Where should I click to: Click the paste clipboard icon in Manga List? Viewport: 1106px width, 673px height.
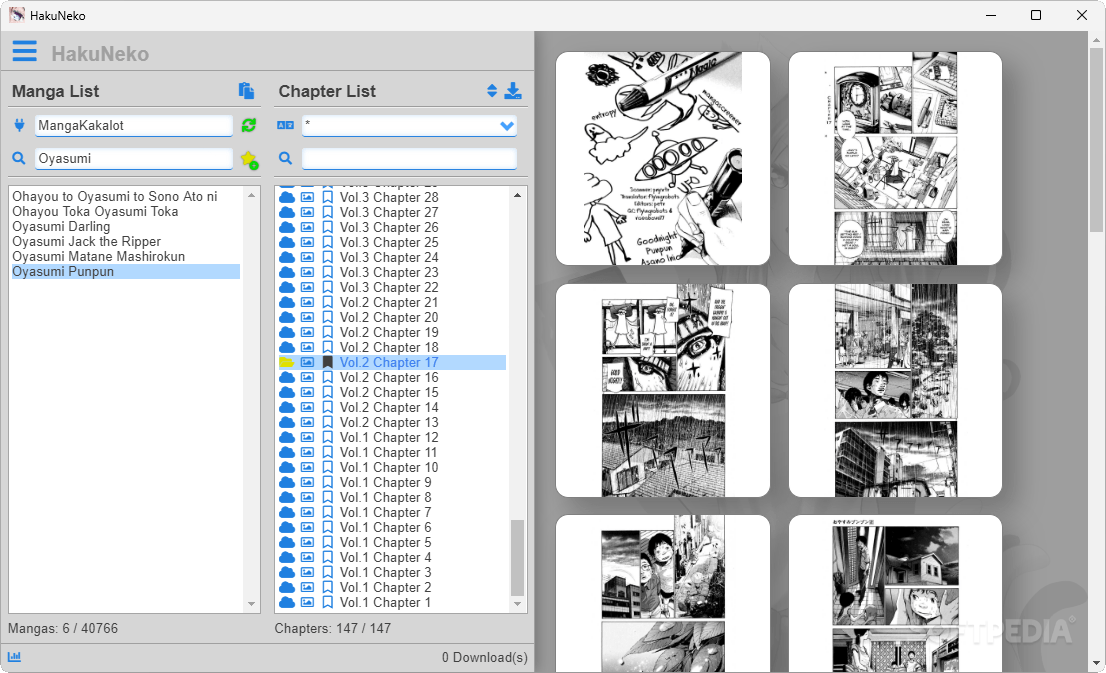click(245, 90)
